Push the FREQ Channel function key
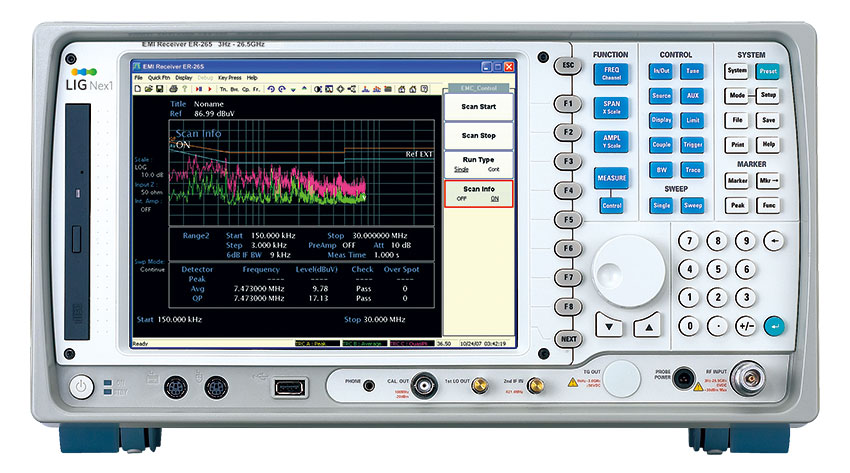 (611, 74)
